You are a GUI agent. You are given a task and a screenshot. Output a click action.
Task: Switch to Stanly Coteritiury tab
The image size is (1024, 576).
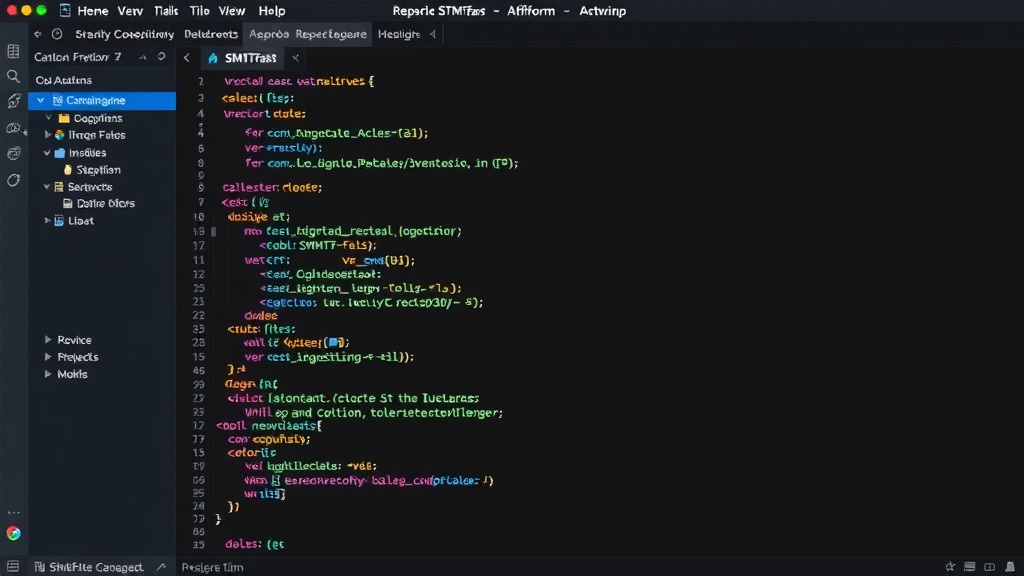pos(124,34)
